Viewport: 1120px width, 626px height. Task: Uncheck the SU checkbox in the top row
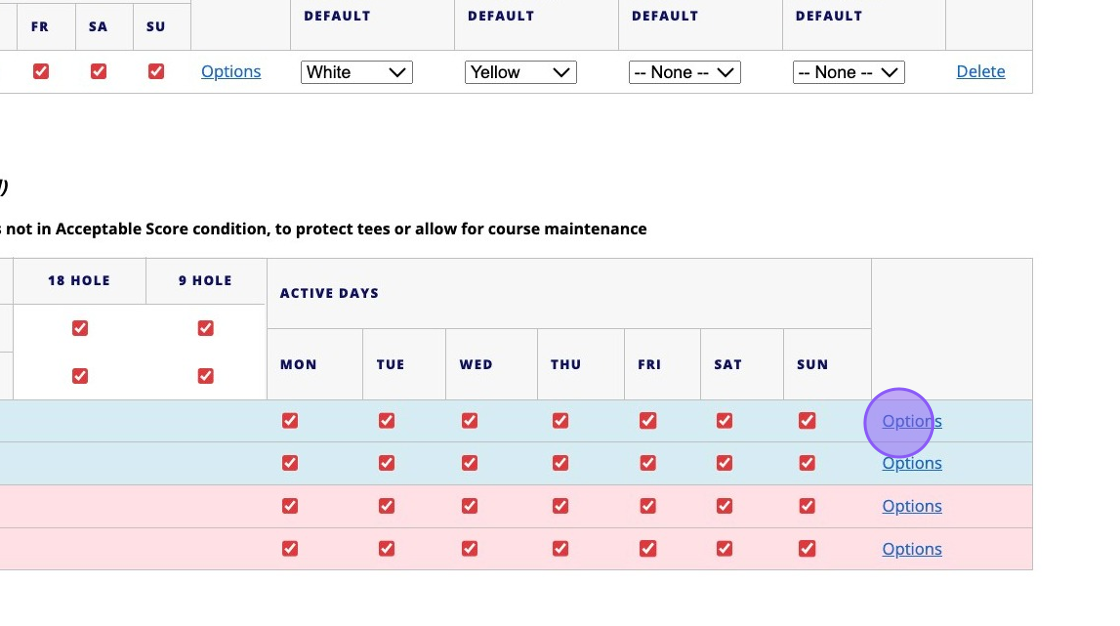coord(156,71)
